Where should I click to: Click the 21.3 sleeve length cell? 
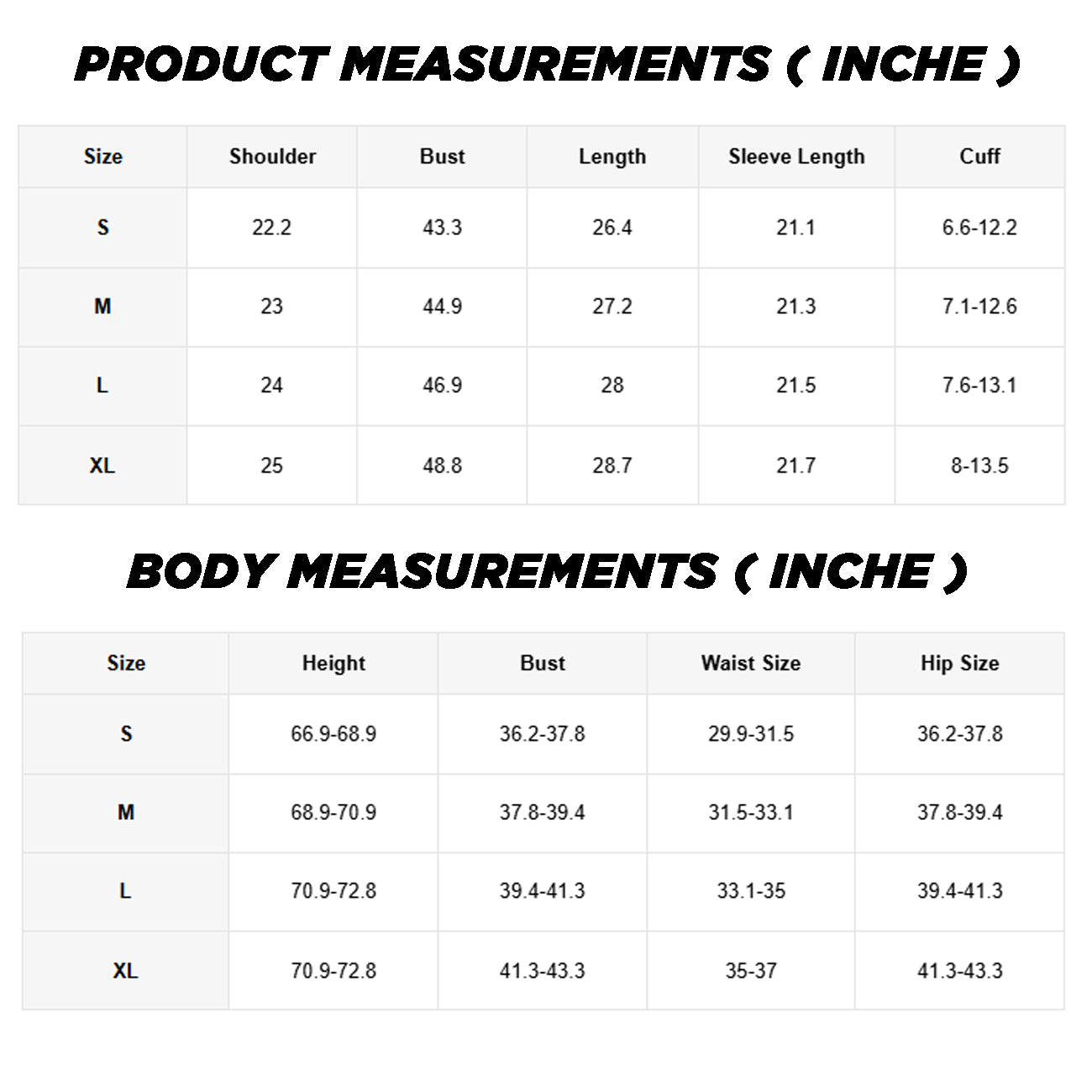click(x=795, y=307)
